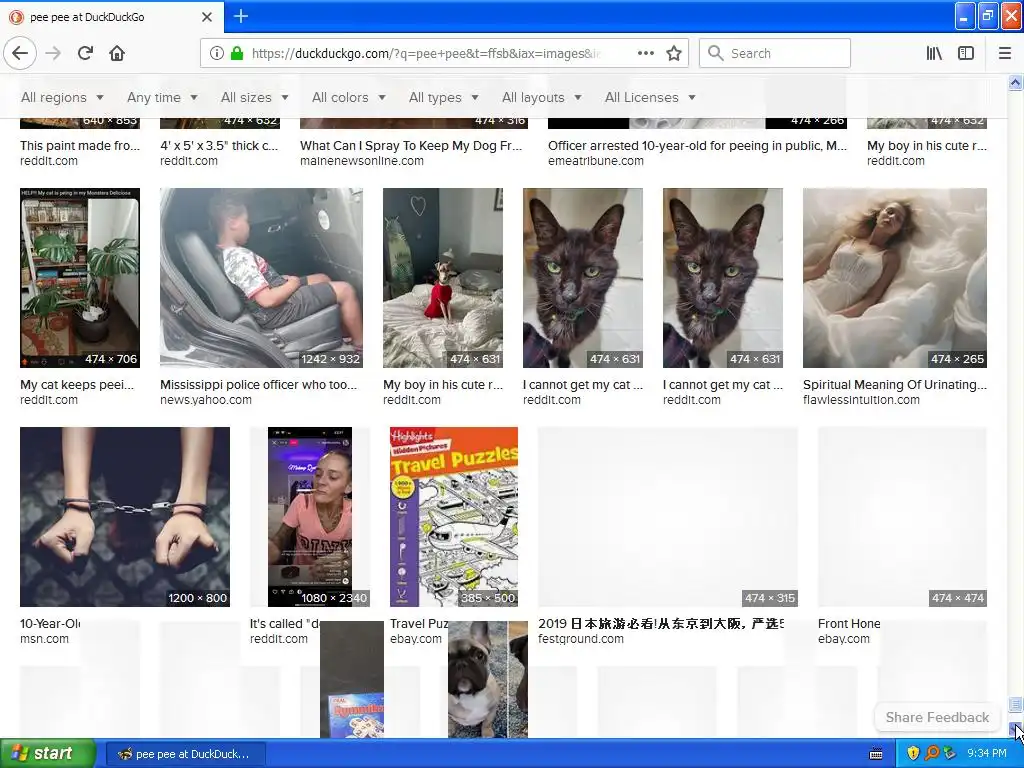Click the msn.com source text

(44, 639)
